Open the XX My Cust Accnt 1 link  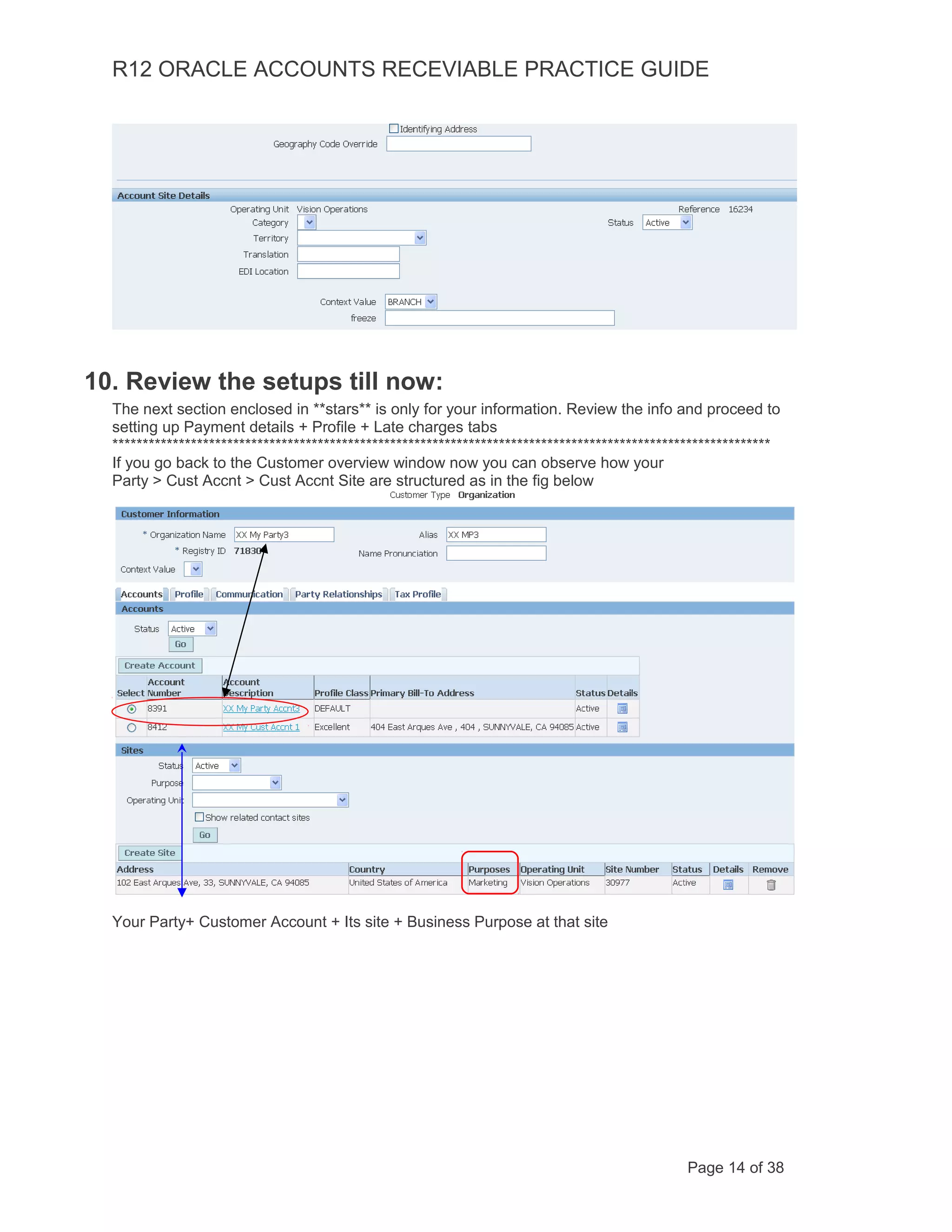coord(261,727)
